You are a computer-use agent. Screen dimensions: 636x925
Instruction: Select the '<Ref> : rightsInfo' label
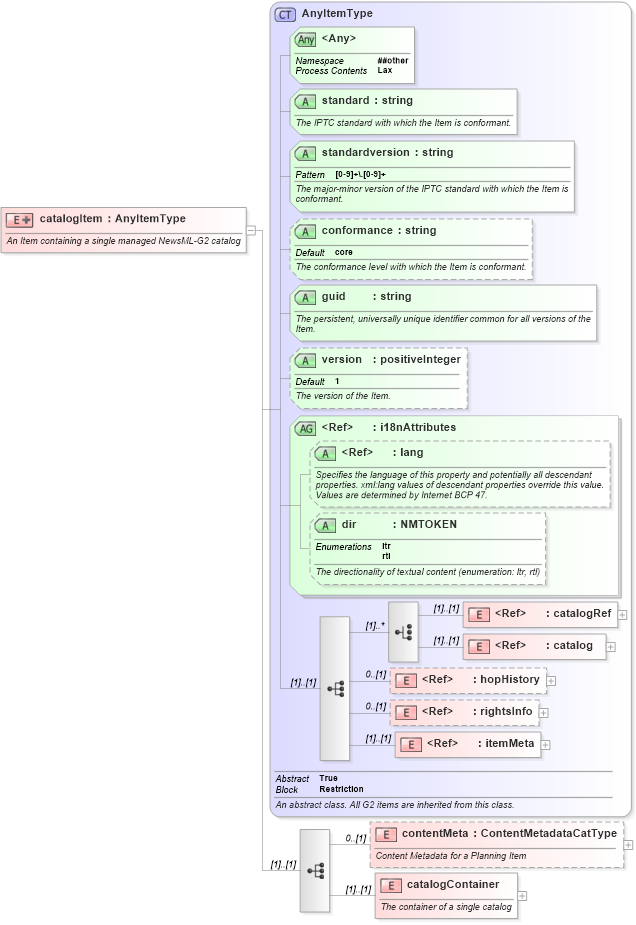click(x=477, y=712)
